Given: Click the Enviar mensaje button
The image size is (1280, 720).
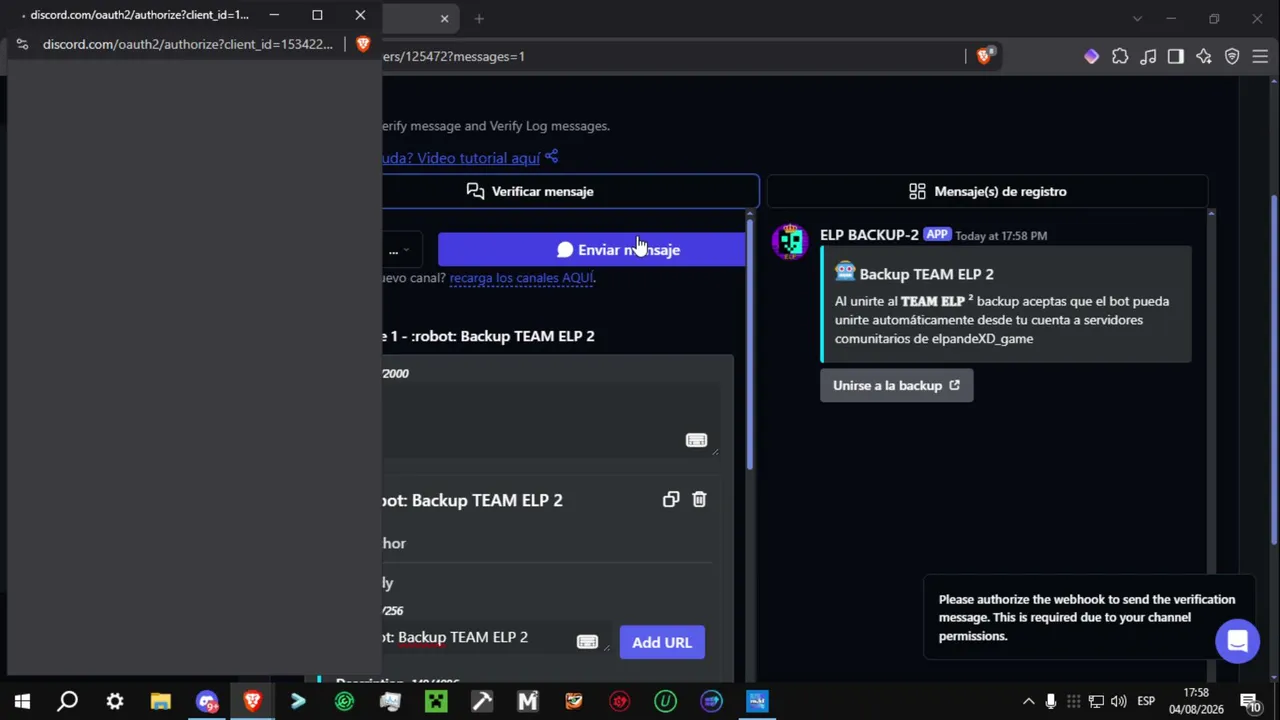Looking at the screenshot, I should pos(591,250).
